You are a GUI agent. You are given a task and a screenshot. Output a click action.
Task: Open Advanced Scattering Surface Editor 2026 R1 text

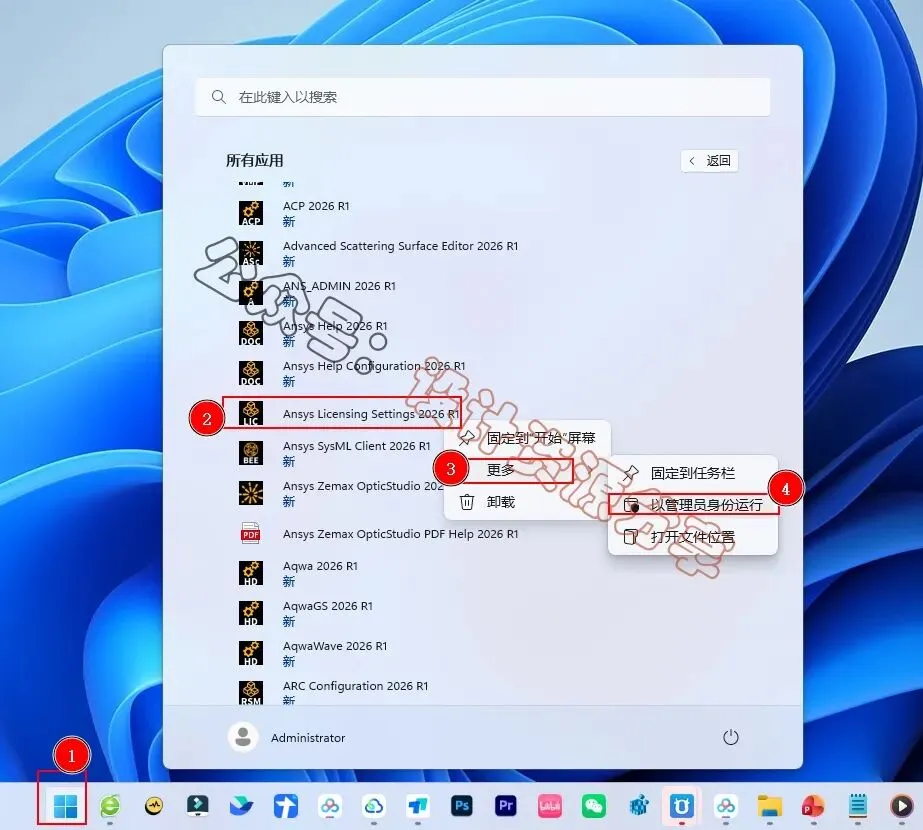tap(400, 246)
